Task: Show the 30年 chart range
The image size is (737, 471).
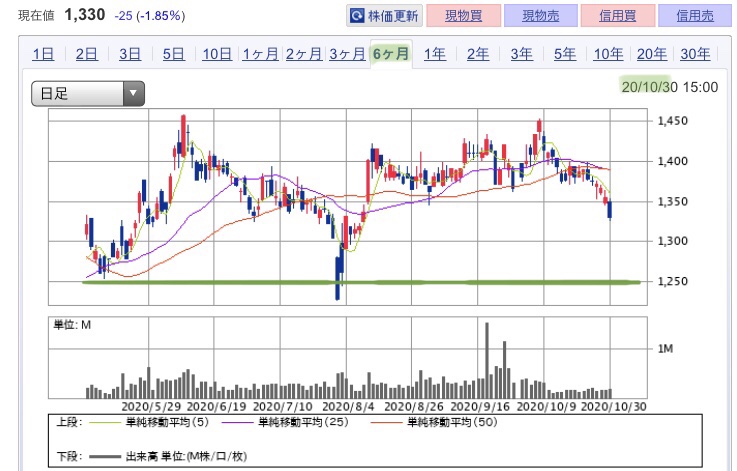Action: (x=695, y=54)
